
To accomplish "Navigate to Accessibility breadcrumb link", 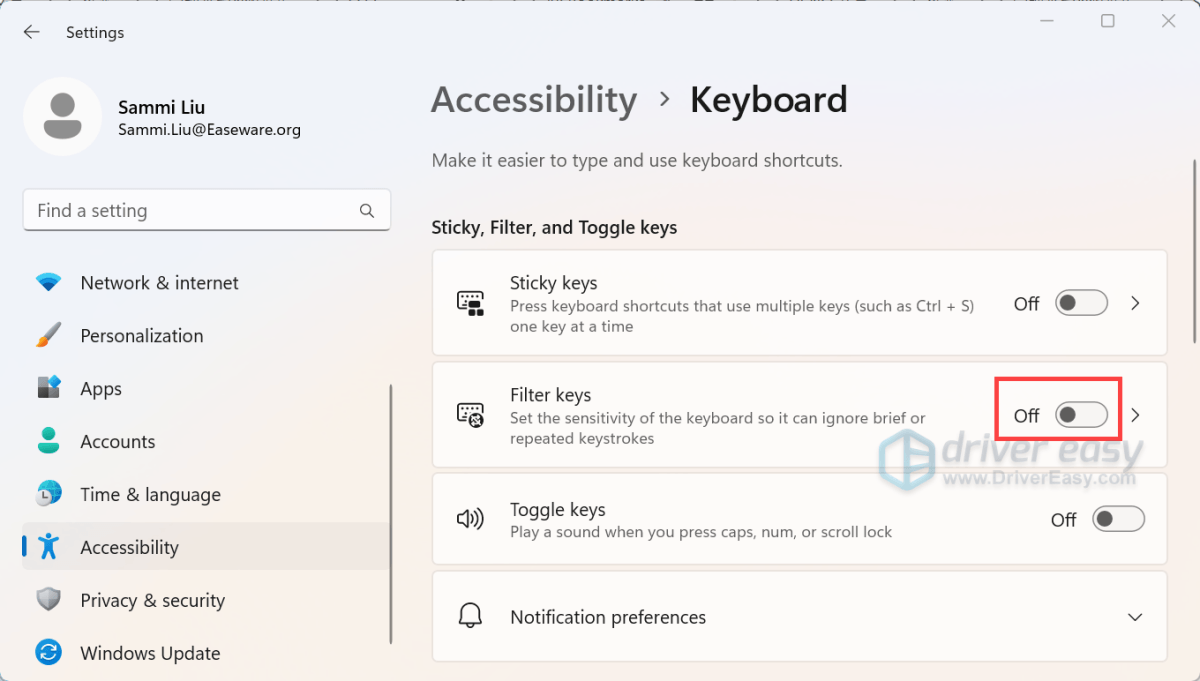I will tap(534, 100).
